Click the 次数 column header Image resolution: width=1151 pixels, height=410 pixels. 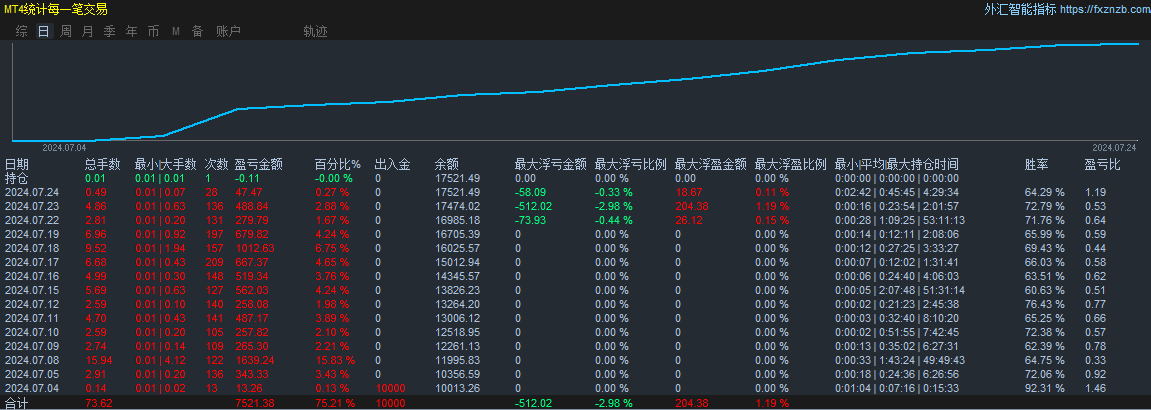tap(217, 164)
